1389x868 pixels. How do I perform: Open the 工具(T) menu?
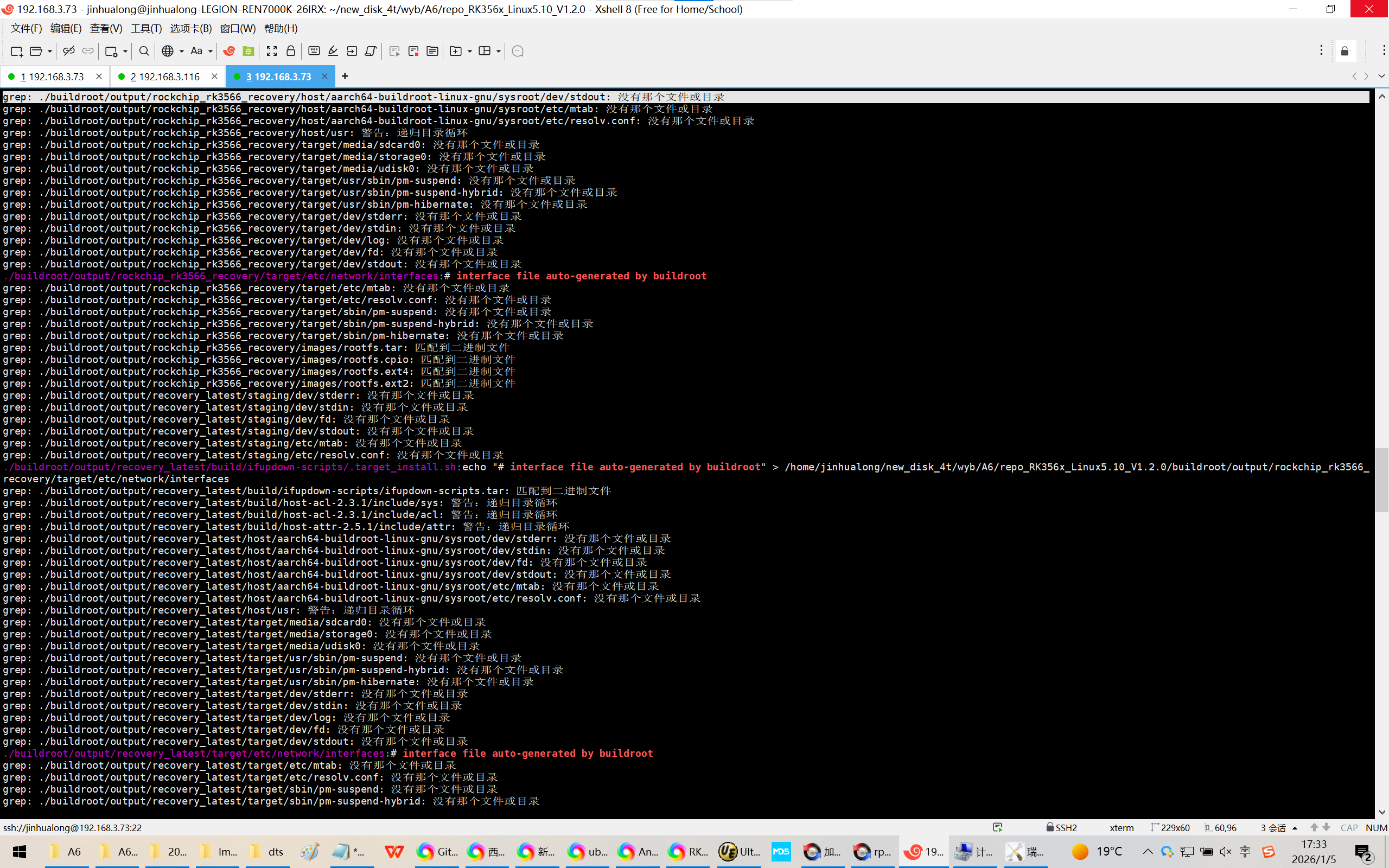click(x=146, y=28)
